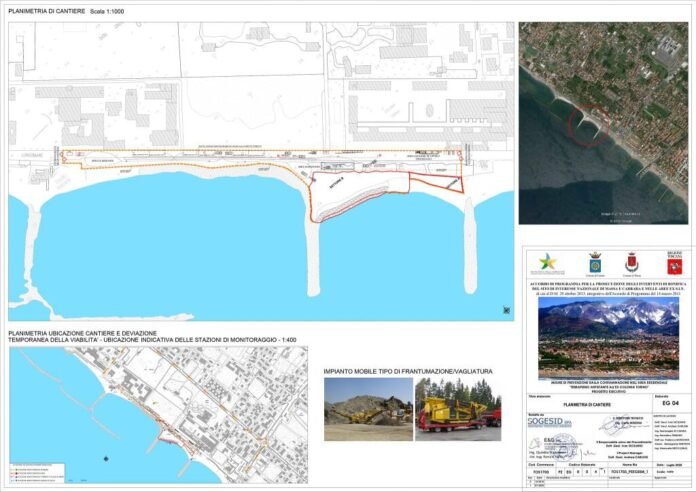Select the satellite aerial photo with the red circle
This screenshot has width=696, height=492.
(603, 123)
